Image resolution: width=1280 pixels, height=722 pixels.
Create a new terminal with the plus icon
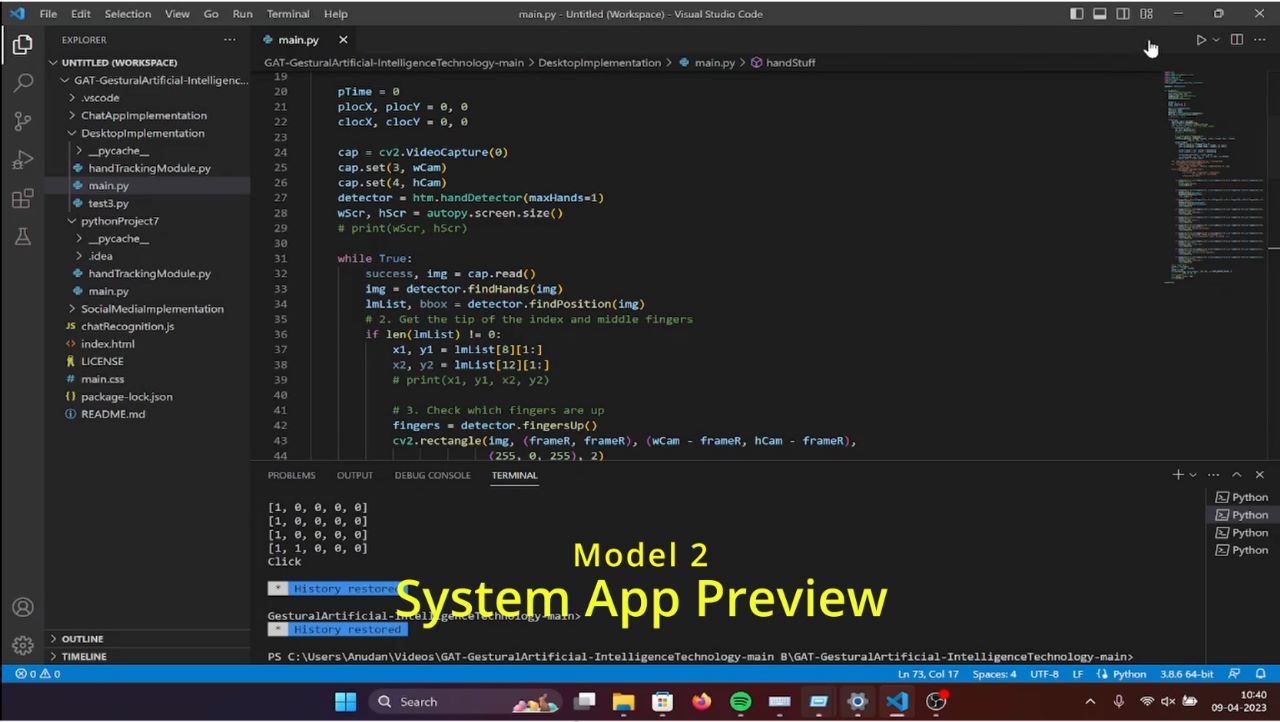click(x=1178, y=475)
